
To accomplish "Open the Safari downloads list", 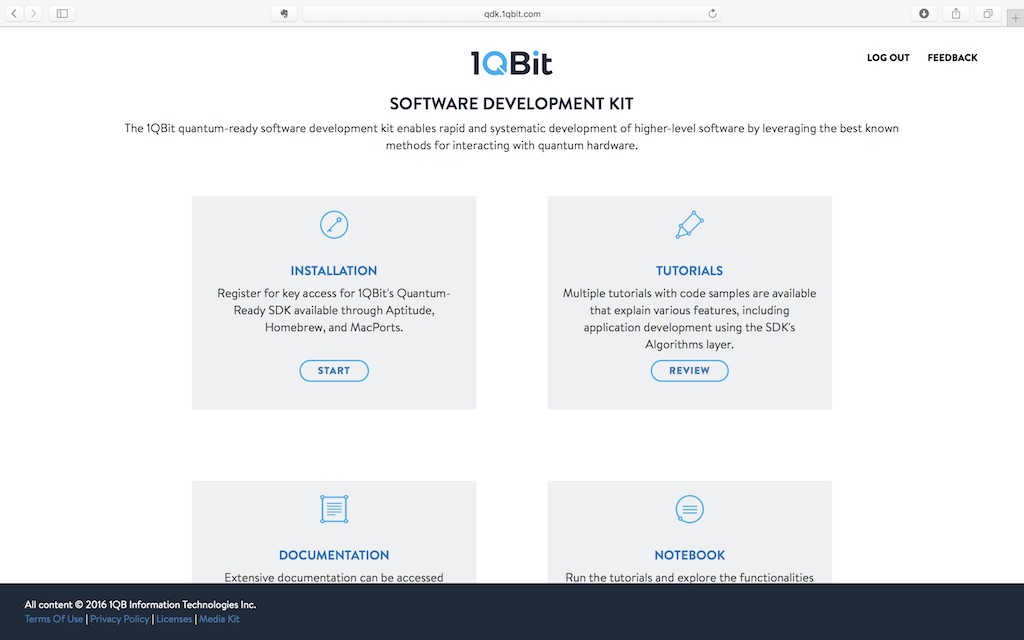I will [924, 14].
